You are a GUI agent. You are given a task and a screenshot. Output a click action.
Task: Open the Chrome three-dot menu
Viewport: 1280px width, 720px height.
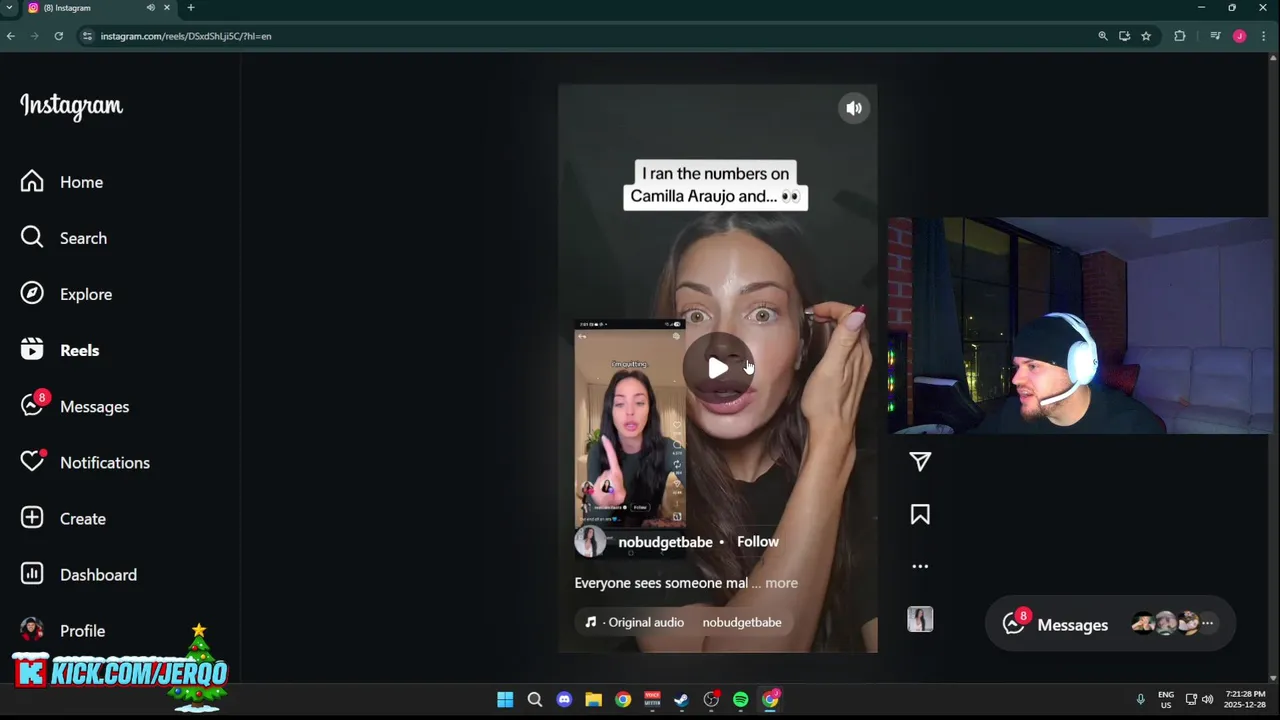pyautogui.click(x=1264, y=36)
